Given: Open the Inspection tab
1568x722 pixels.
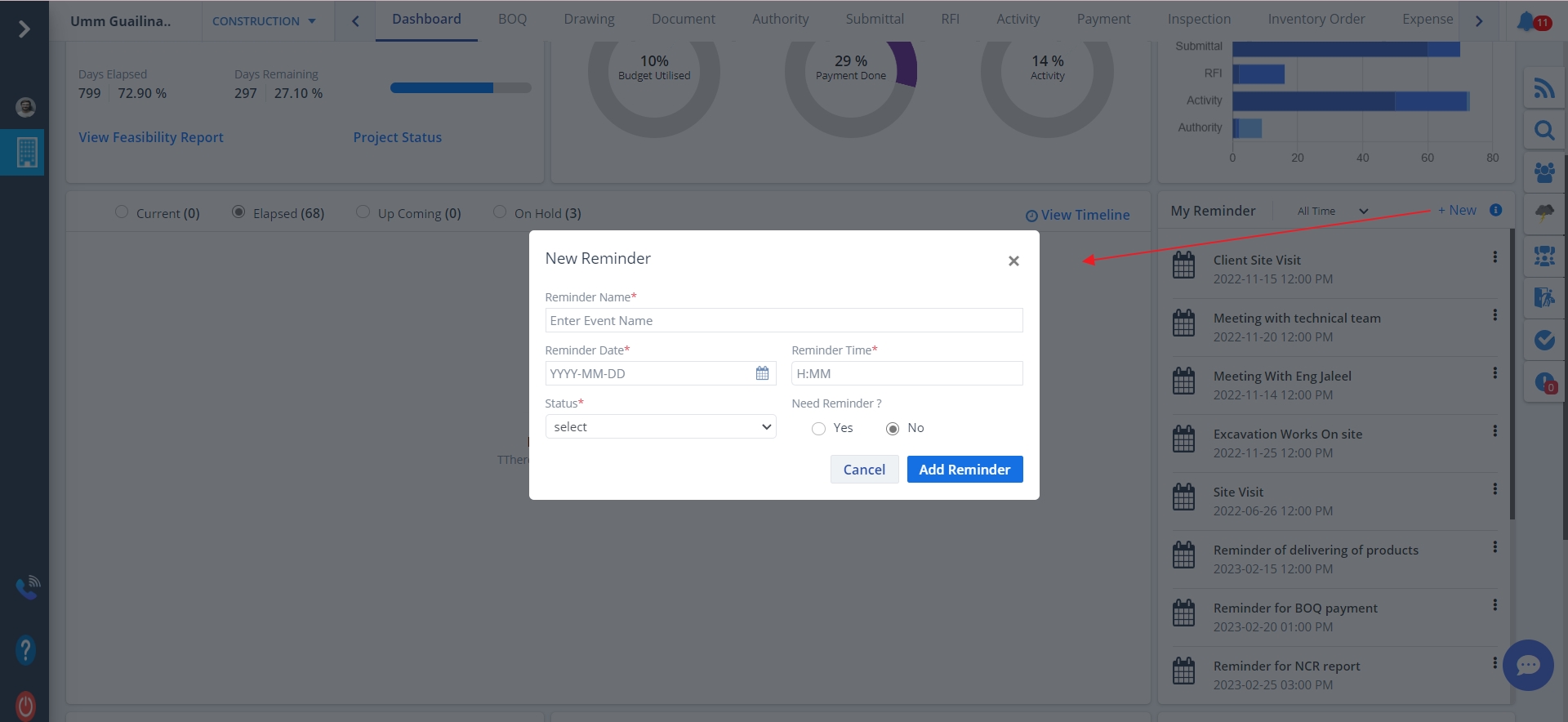Looking at the screenshot, I should (x=1198, y=20).
